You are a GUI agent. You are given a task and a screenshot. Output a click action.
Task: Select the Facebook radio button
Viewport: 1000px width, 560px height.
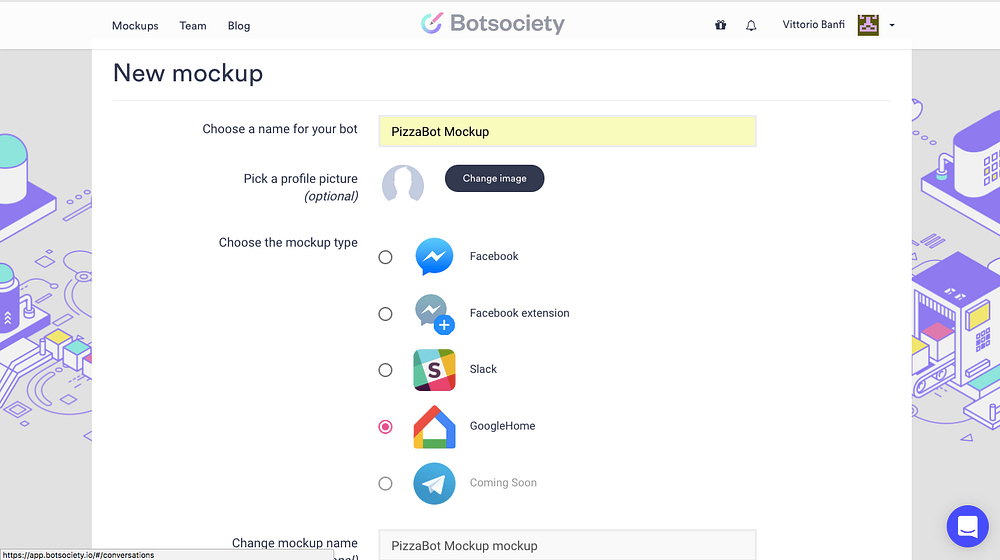point(385,257)
